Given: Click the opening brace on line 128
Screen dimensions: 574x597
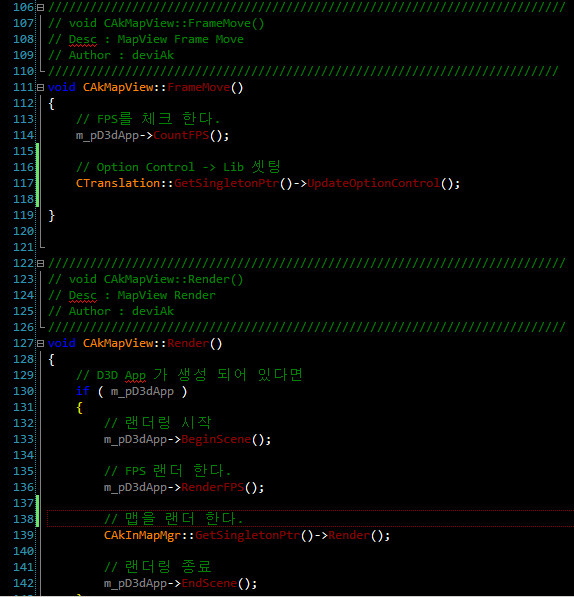Looking at the screenshot, I should coord(52,359).
